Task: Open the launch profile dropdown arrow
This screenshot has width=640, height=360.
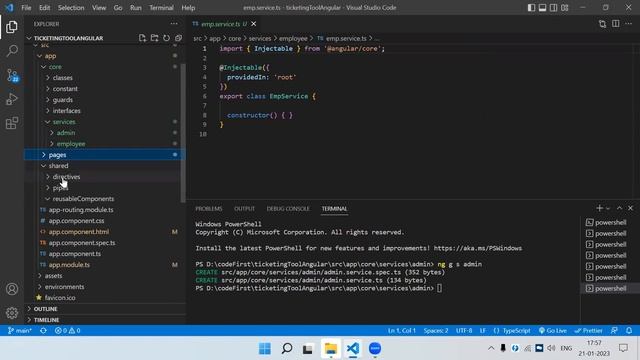Action: pos(608,209)
